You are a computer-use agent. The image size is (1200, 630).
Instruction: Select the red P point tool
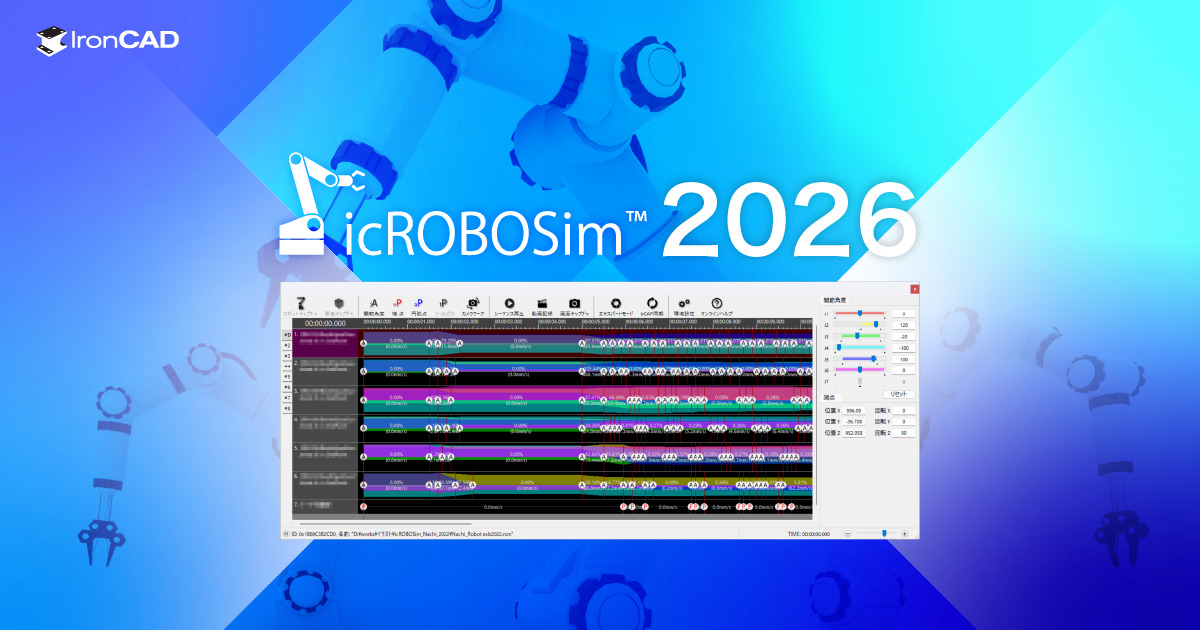397,303
